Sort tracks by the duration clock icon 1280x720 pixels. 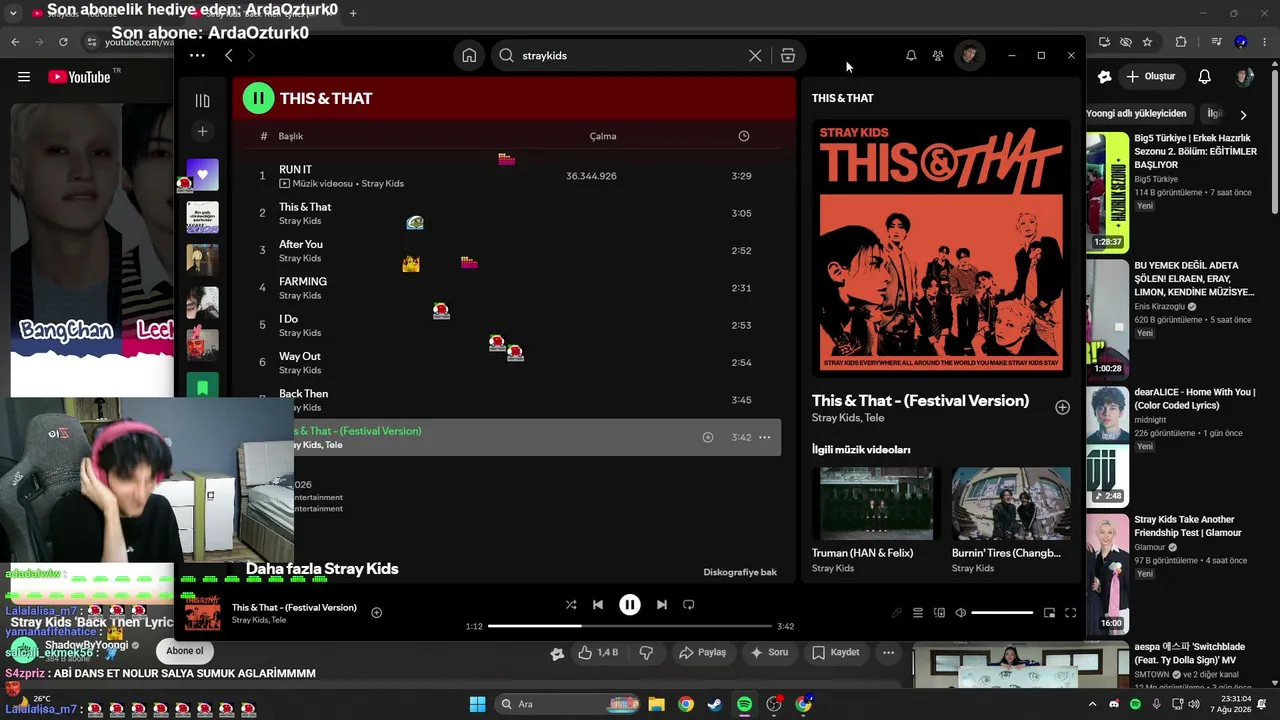(x=743, y=136)
